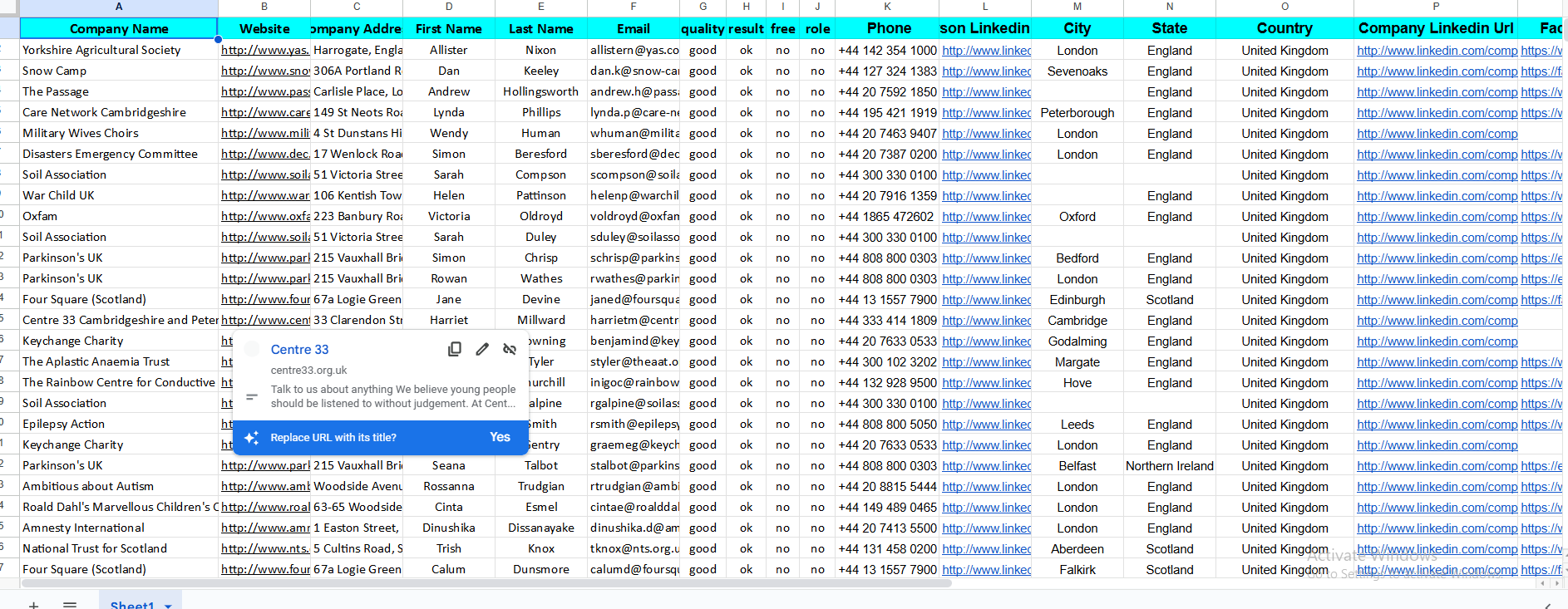Select the First Name header cell
1568x609 pixels.
point(449,28)
